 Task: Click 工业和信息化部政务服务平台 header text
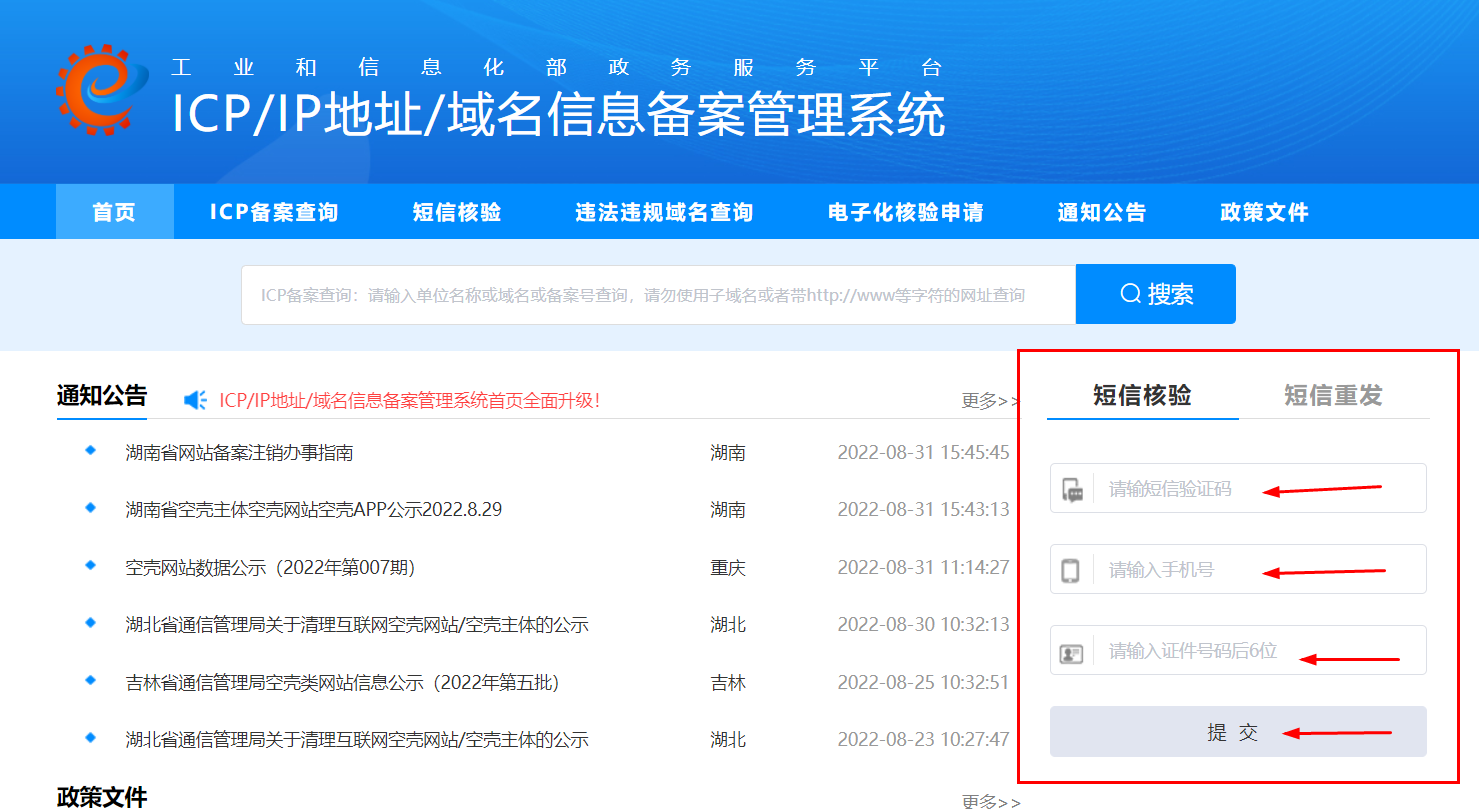[x=557, y=68]
